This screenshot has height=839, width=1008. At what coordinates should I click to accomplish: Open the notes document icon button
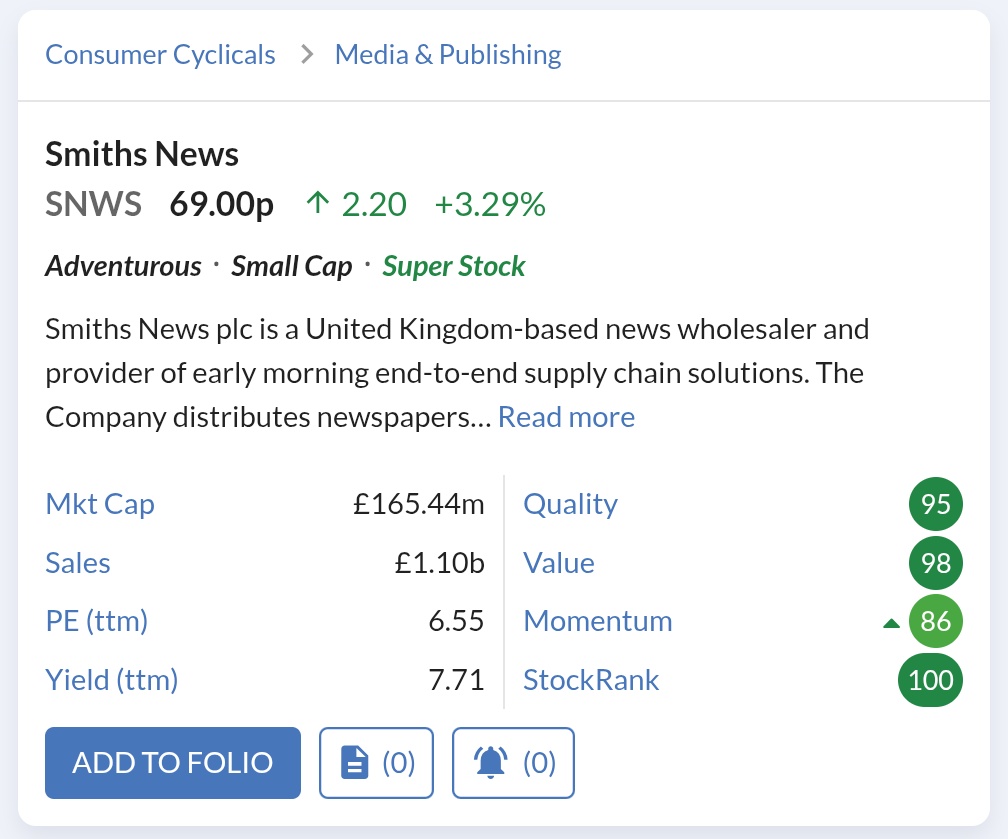pos(376,762)
